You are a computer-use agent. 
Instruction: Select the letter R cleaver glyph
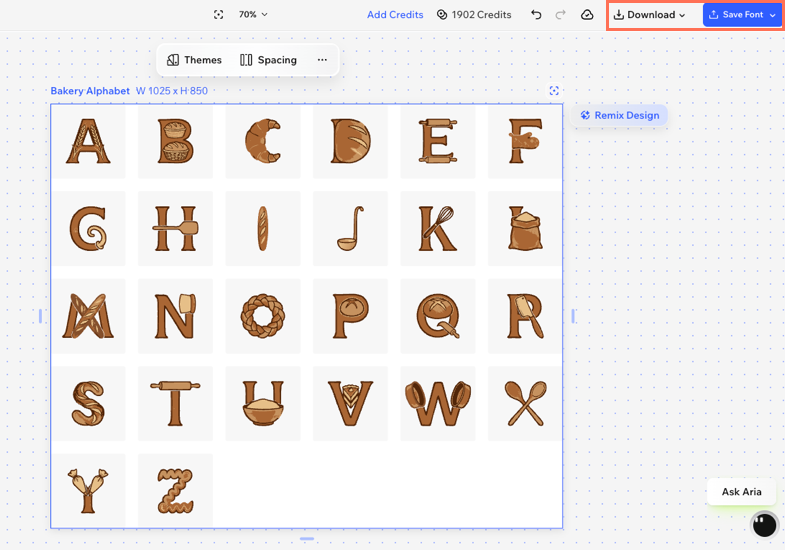point(525,316)
